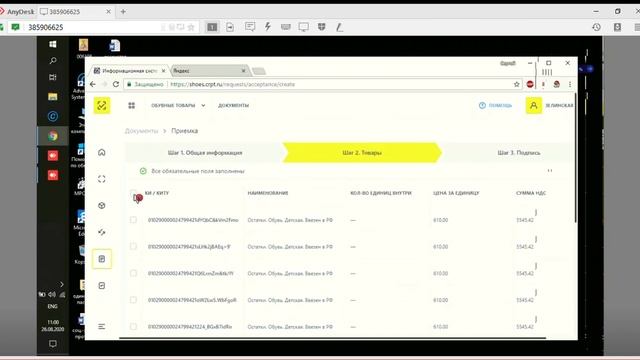Viewport: 640px width, 360px height.
Task: Open AnyDesk permissions shield icon
Action: [x=322, y=27]
